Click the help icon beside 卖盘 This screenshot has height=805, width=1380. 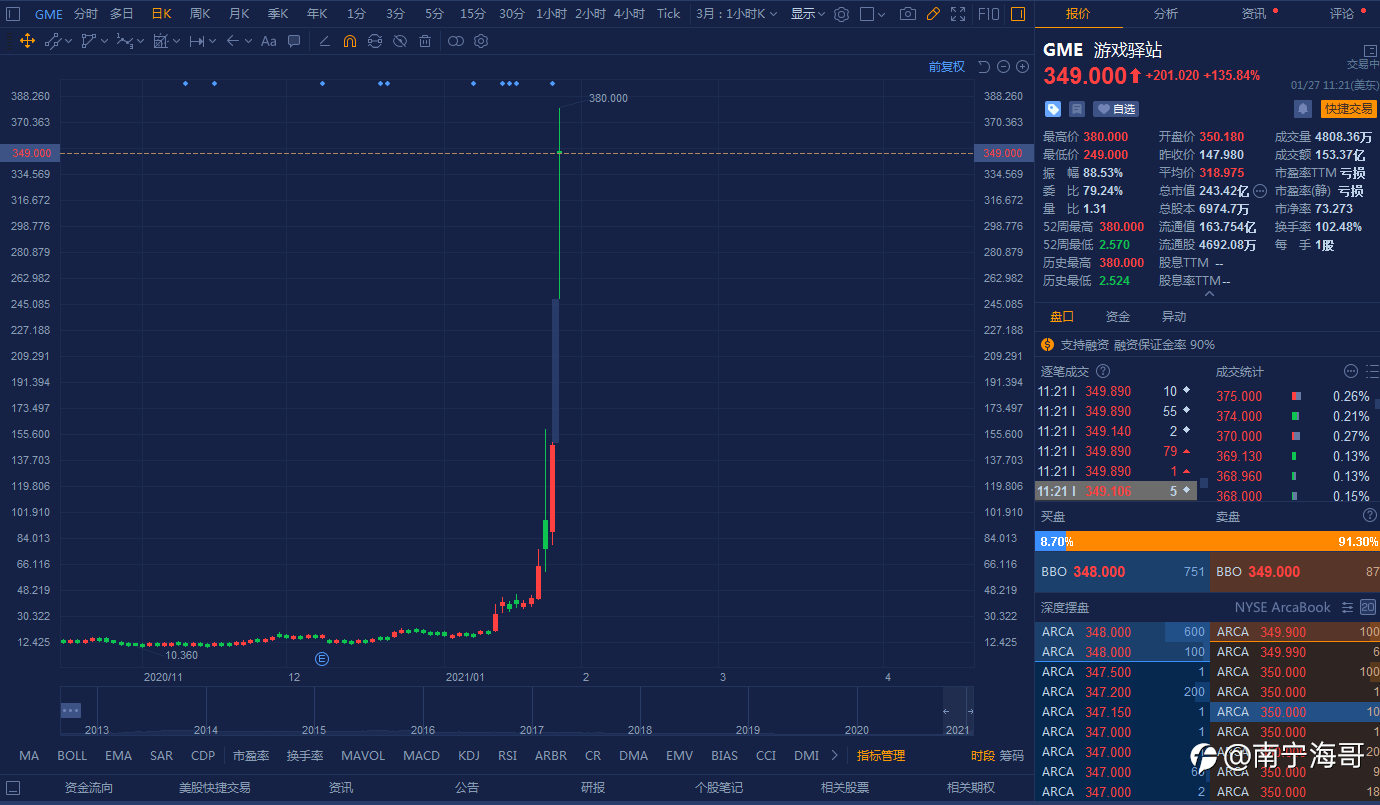coord(1370,515)
